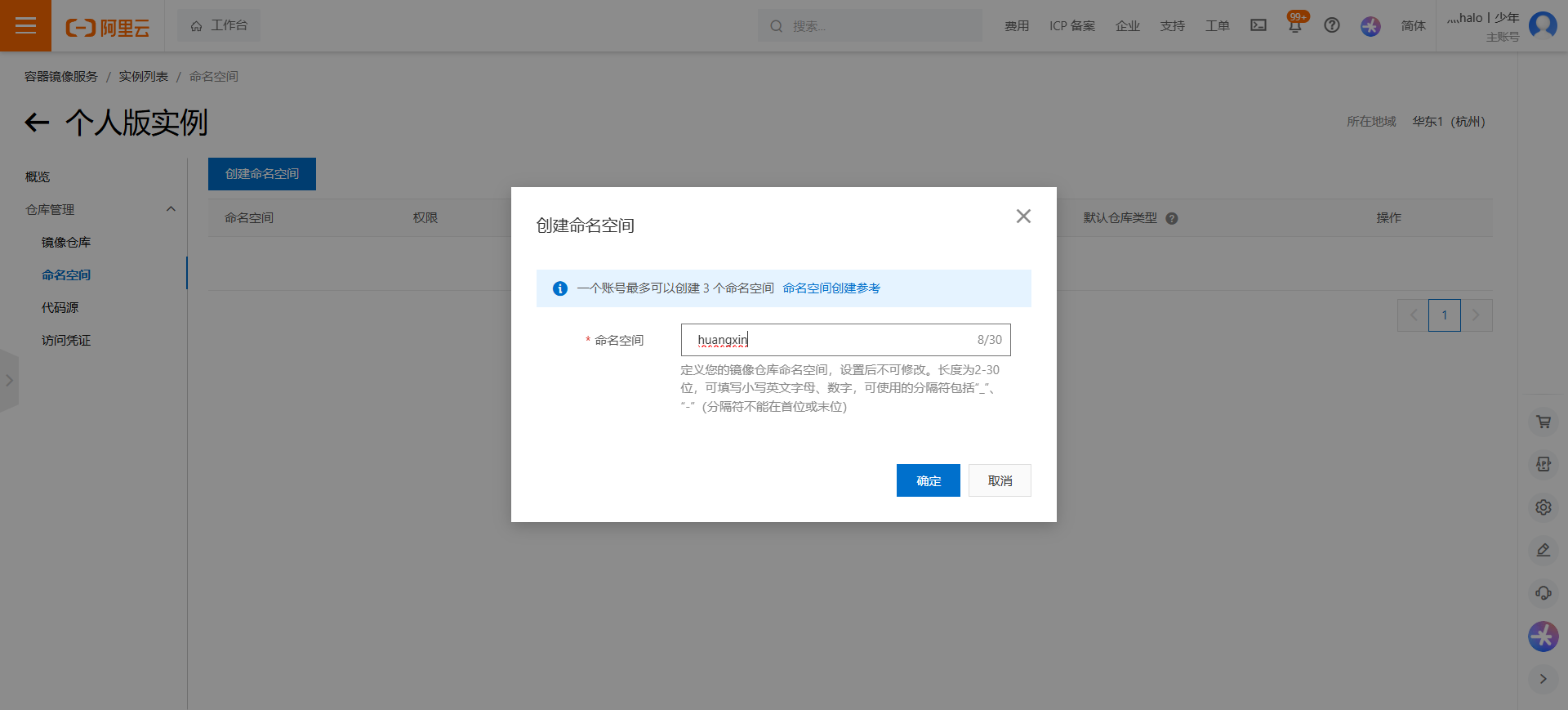Click the 确定 confirm button

(928, 480)
